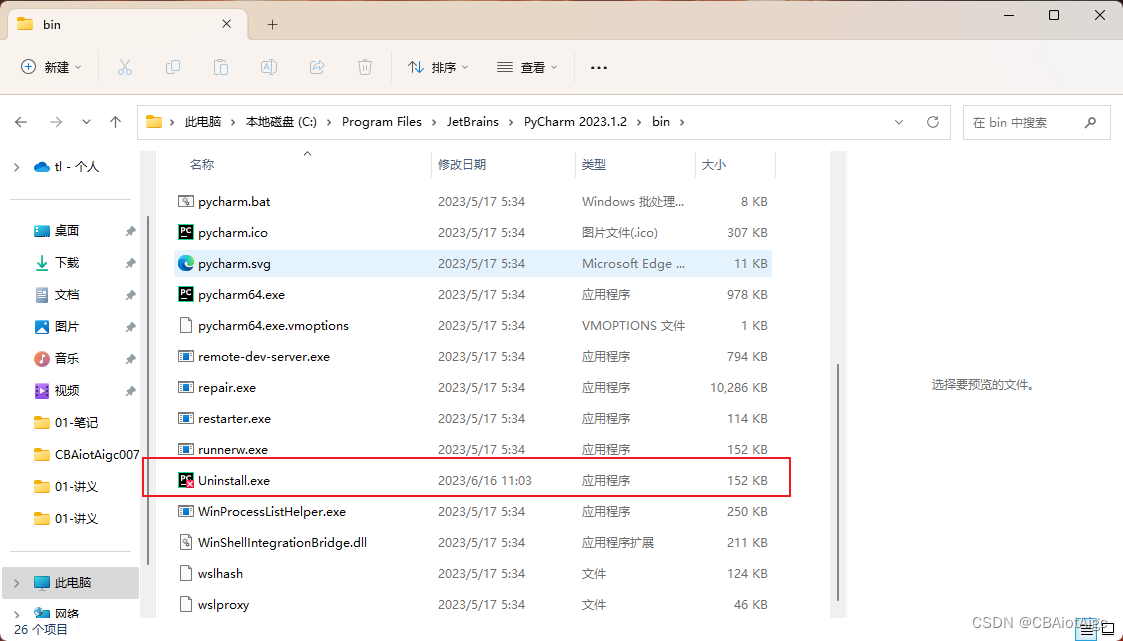This screenshot has width=1123, height=641.
Task: Select pycharm.bat file icon
Action: click(185, 202)
